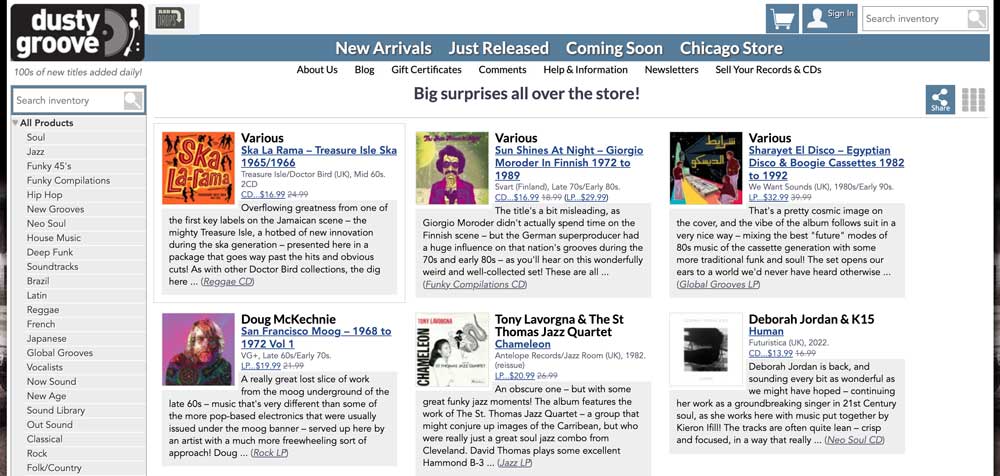This screenshot has width=1000, height=476.
Task: Focus the sidebar Search inventory field
Action: click(x=66, y=100)
